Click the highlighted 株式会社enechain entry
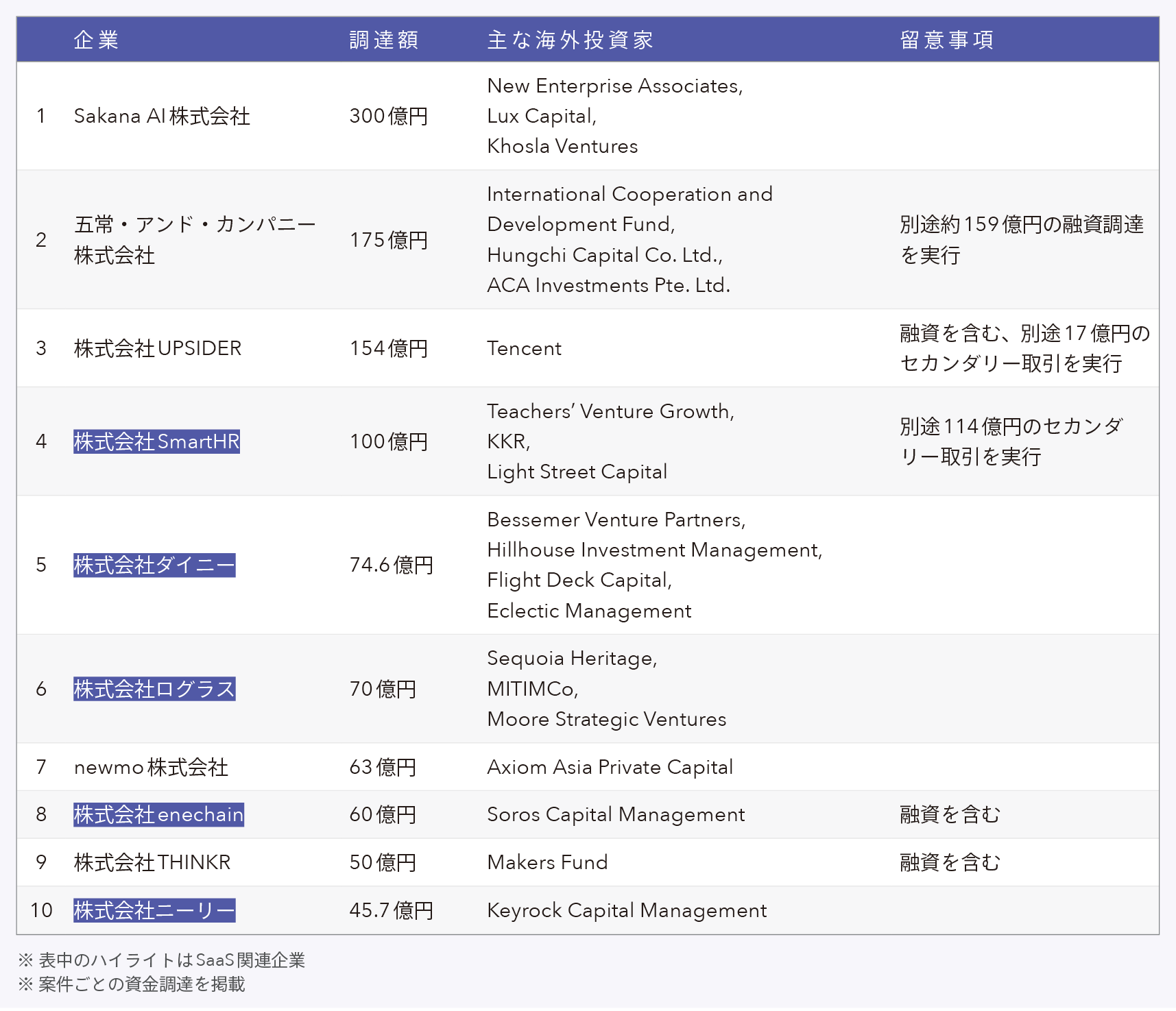Image resolution: width=1176 pixels, height=1011 pixels. 158,814
